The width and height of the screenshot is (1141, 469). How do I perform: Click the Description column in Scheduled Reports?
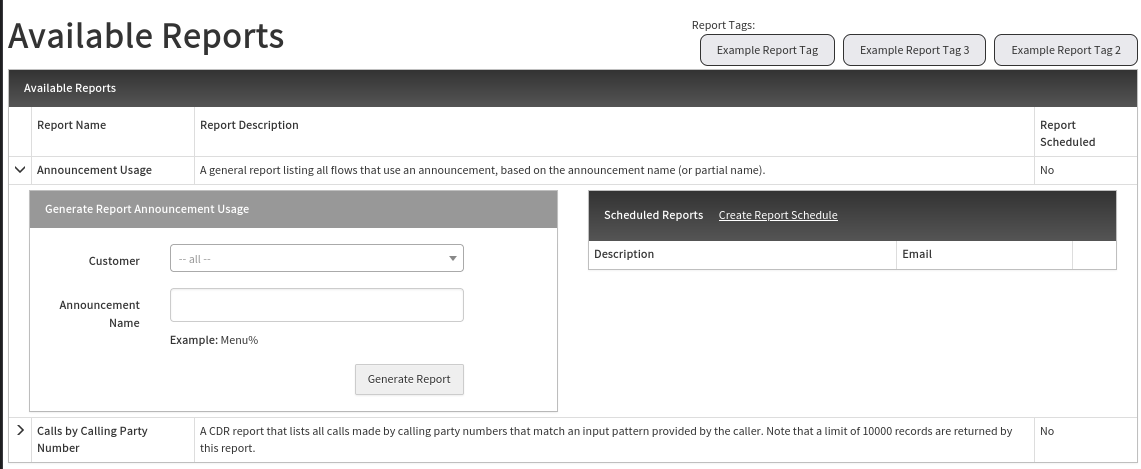coord(624,254)
